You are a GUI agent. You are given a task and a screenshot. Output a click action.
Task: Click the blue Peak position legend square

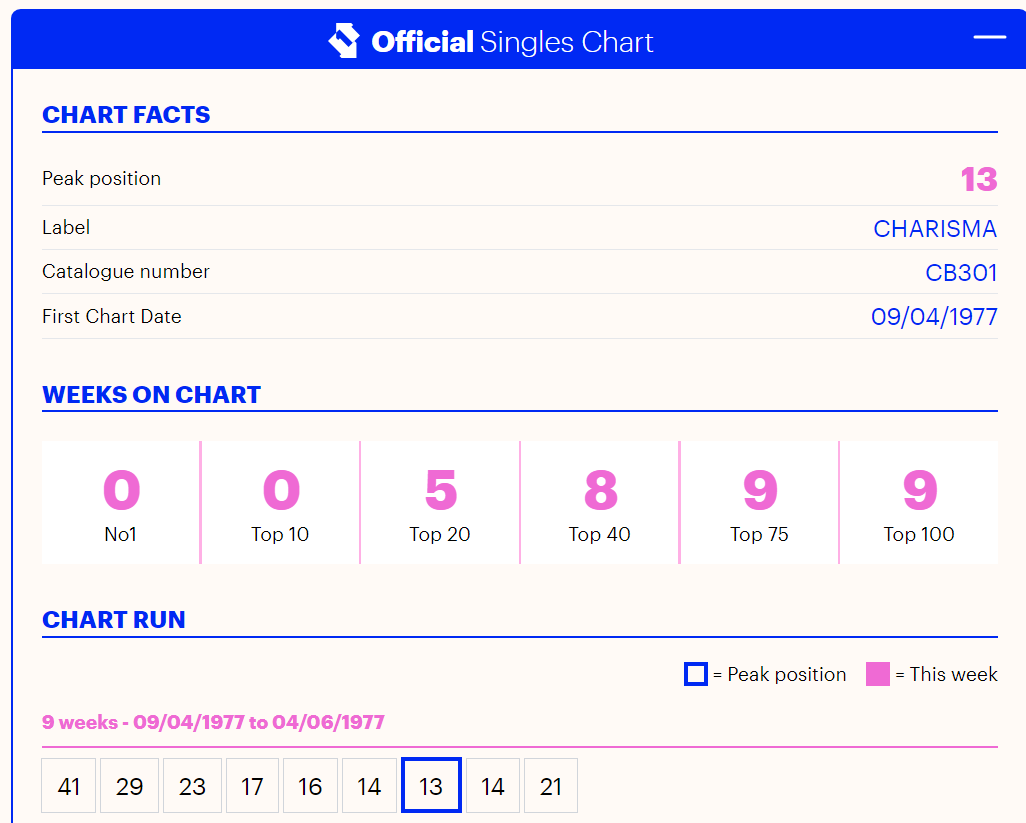coord(695,674)
